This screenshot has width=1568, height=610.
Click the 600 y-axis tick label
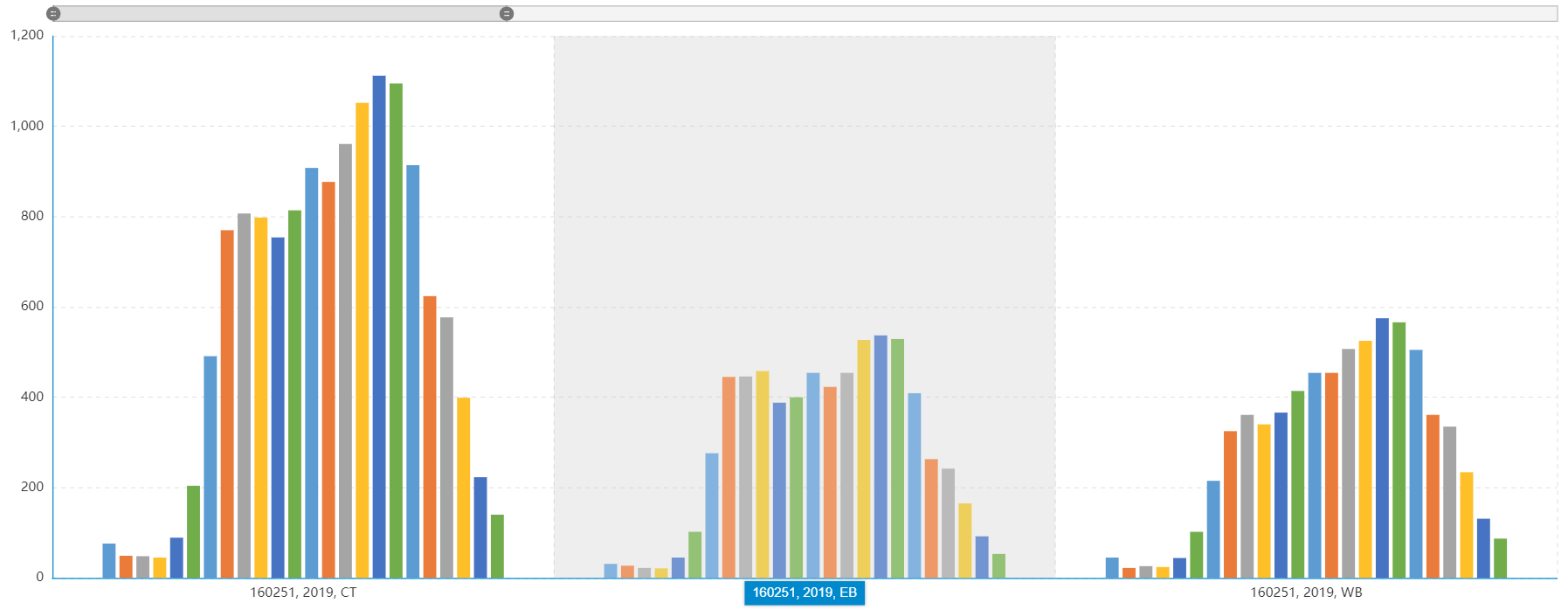(32, 306)
